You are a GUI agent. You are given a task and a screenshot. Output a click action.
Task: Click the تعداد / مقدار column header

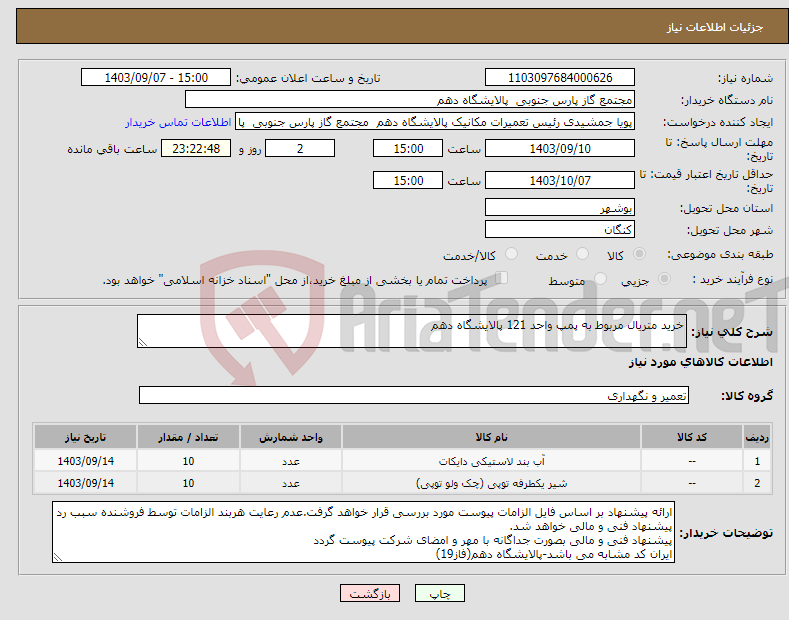click(x=188, y=437)
